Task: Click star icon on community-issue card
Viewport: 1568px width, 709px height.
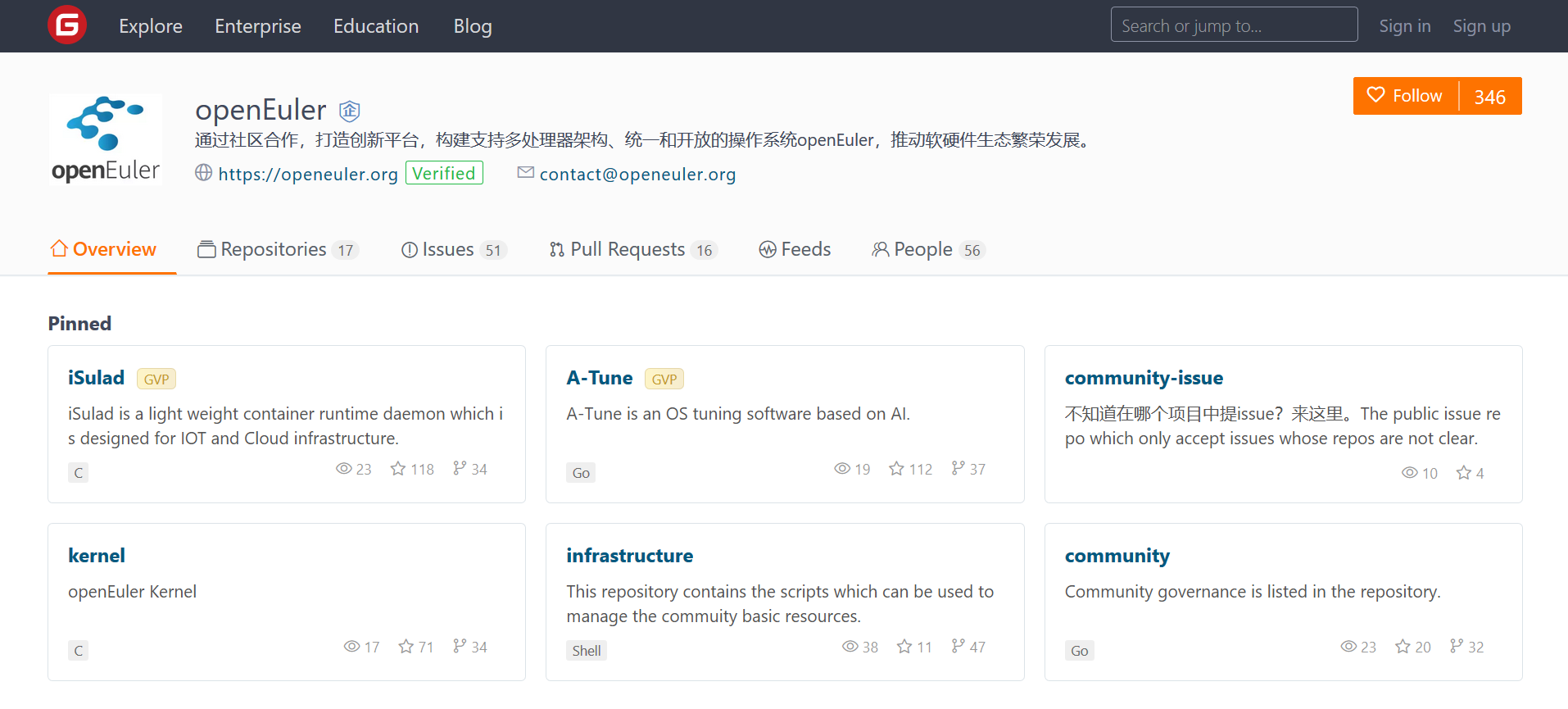Action: 1464,473
